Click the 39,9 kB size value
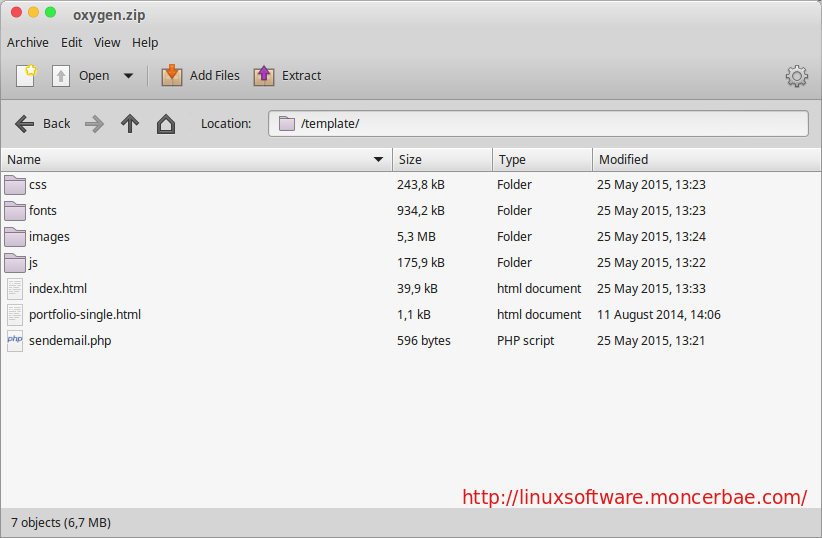The width and height of the screenshot is (822, 538). 417,288
